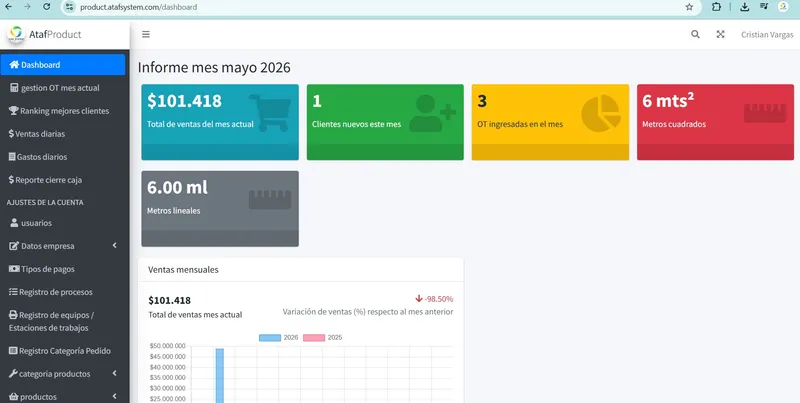This screenshot has width=800, height=403.
Task: Click "Total de ventas mes actual" chart caption
Action: coord(195,315)
